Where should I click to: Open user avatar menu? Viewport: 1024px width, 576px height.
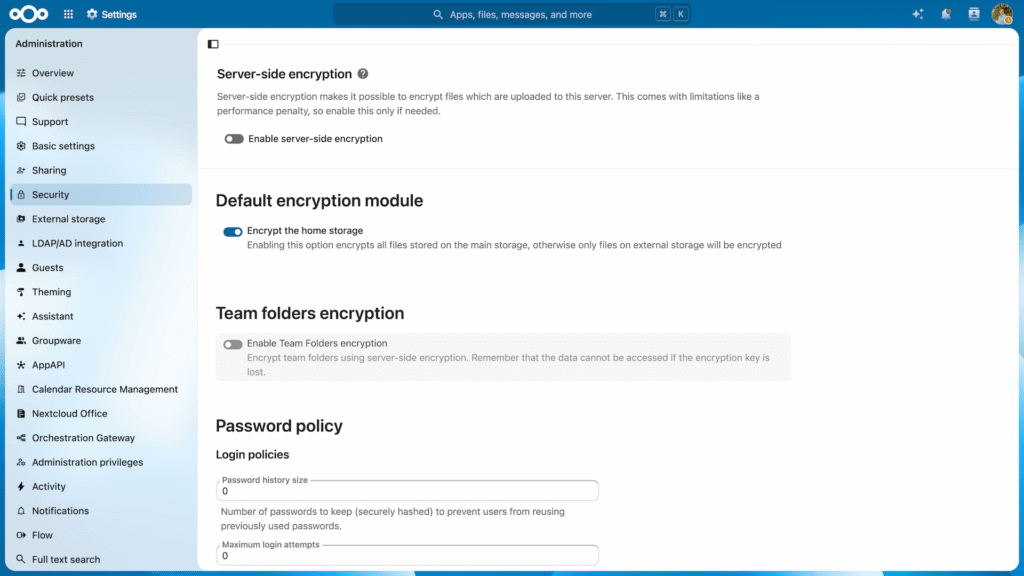[1002, 14]
